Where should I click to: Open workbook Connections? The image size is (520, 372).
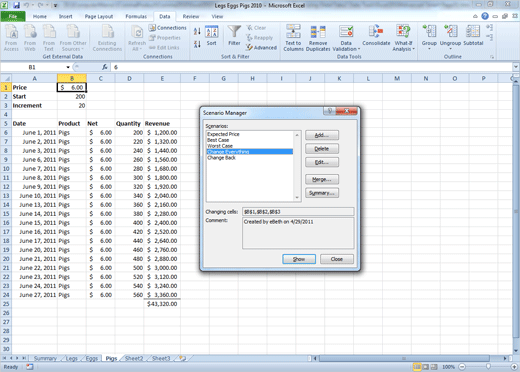point(168,28)
